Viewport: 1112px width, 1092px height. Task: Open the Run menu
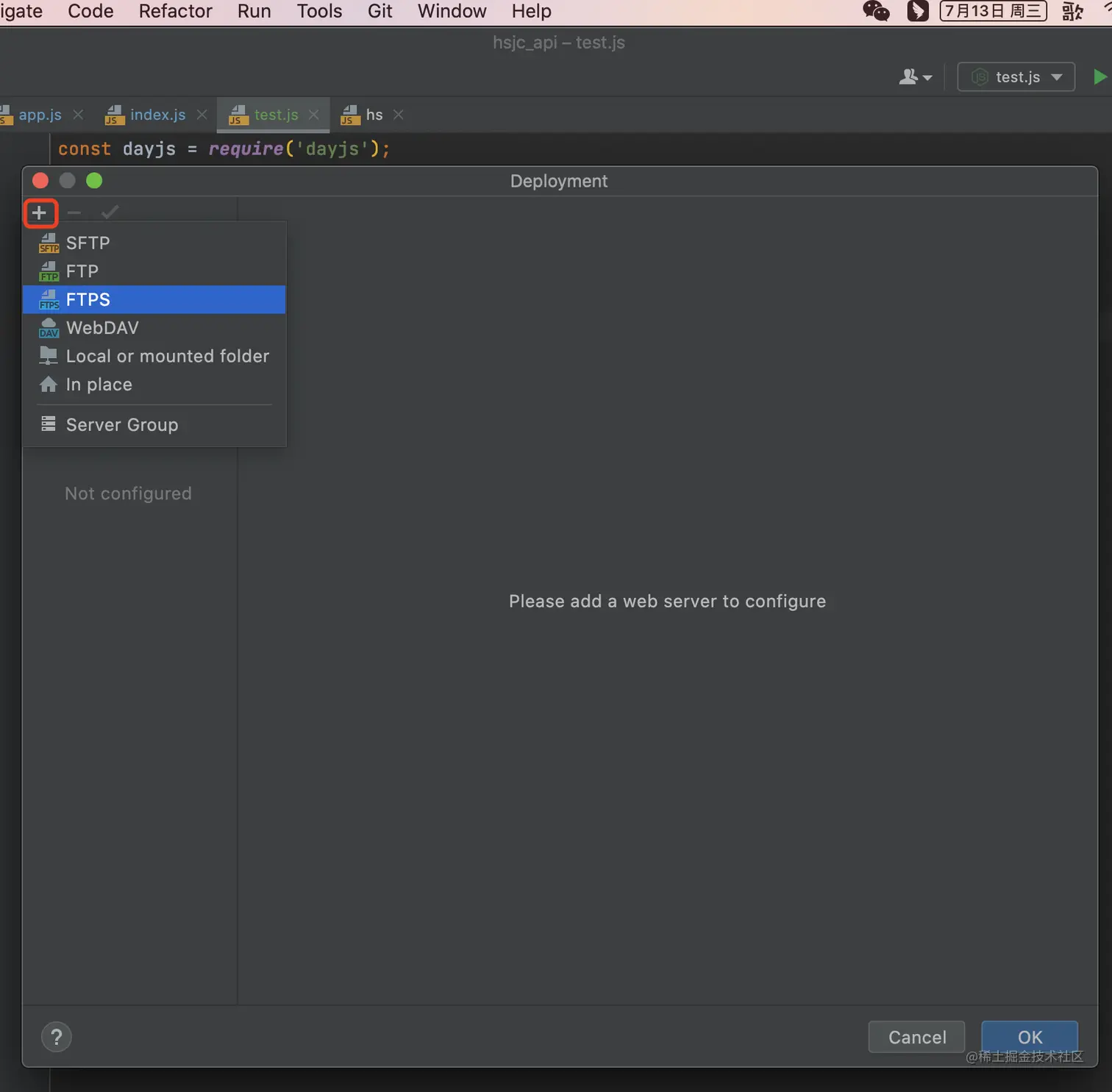254,11
